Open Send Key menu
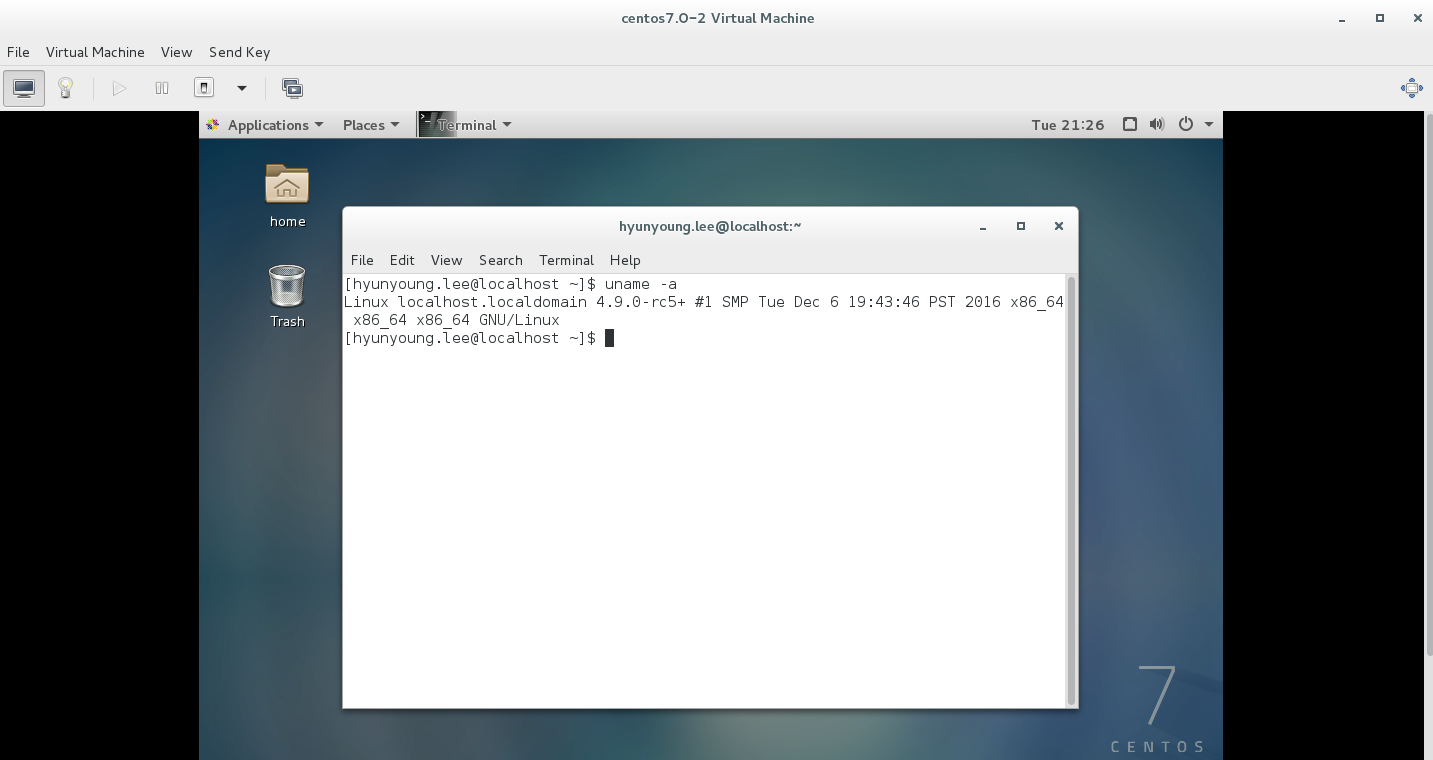1433x760 pixels. 239,52
